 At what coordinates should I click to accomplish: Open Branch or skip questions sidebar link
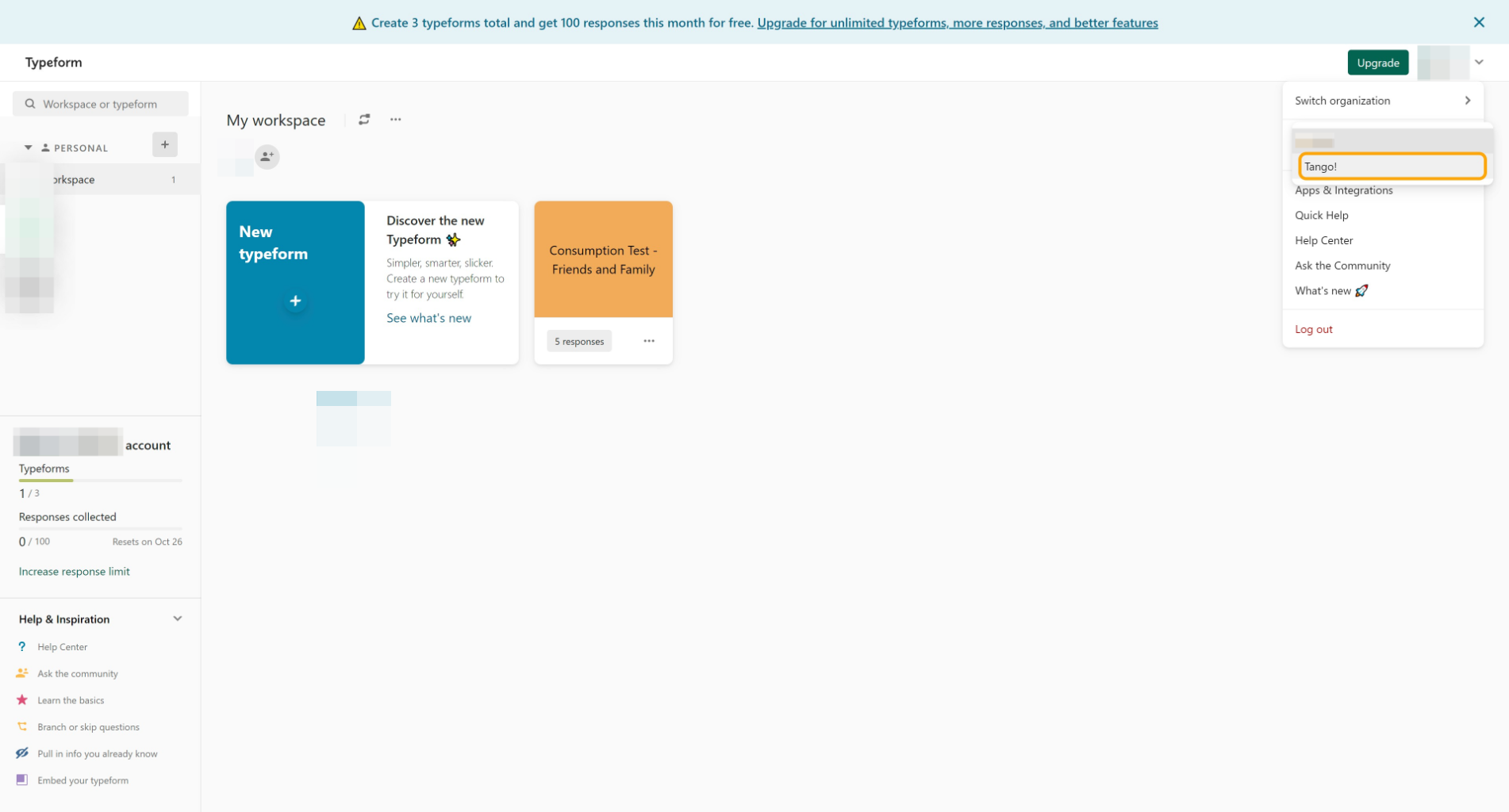coord(88,727)
